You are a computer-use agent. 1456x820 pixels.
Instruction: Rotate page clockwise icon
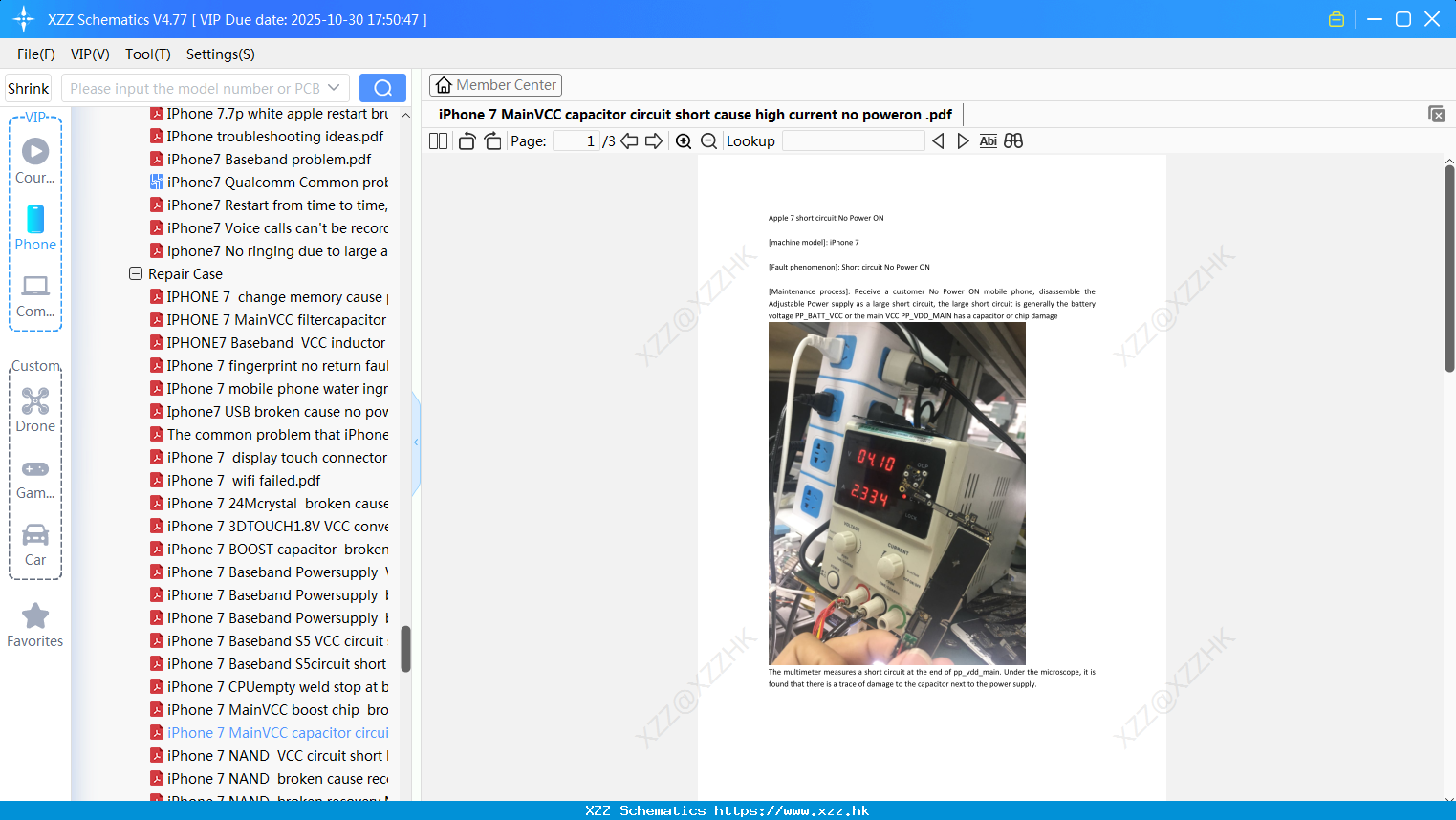[x=492, y=141]
